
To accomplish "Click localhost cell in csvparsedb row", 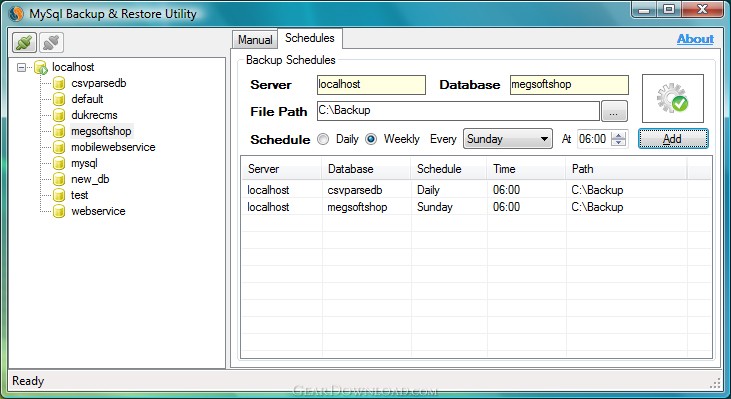I will pos(268,190).
